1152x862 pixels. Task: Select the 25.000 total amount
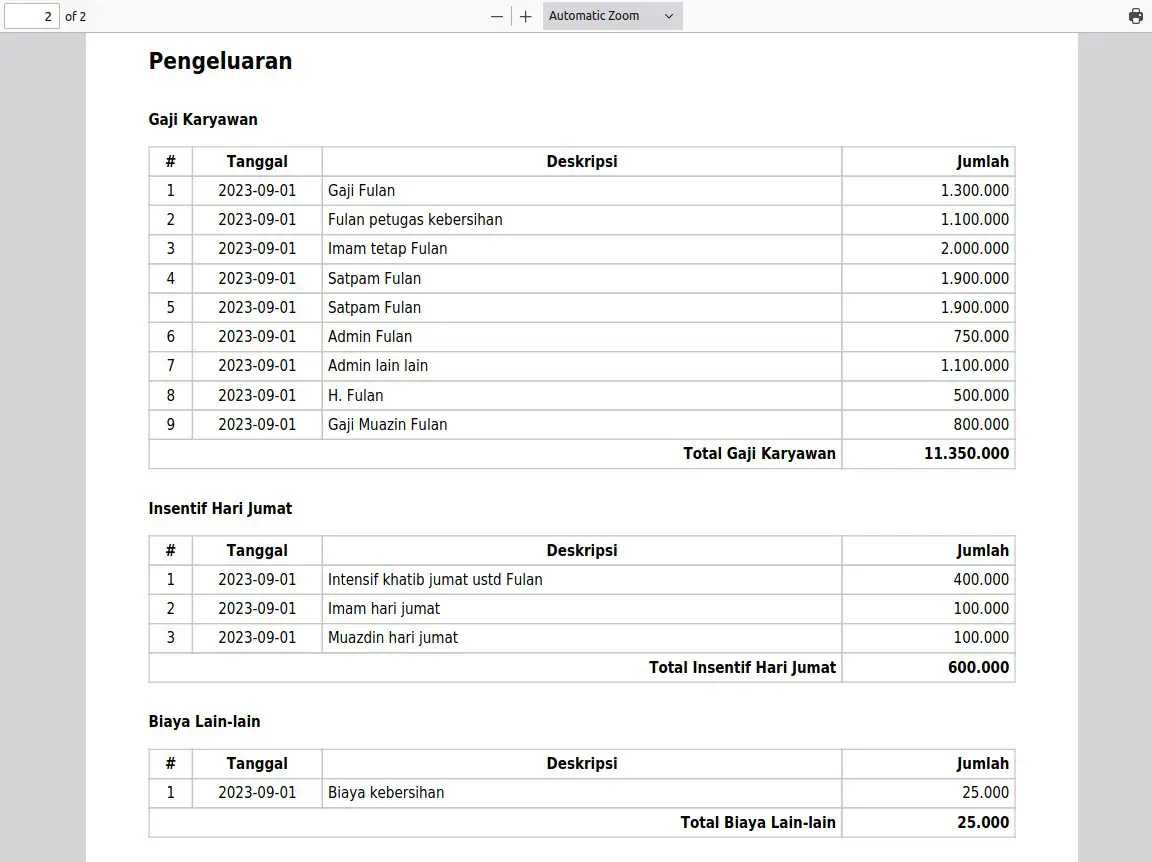point(985,822)
